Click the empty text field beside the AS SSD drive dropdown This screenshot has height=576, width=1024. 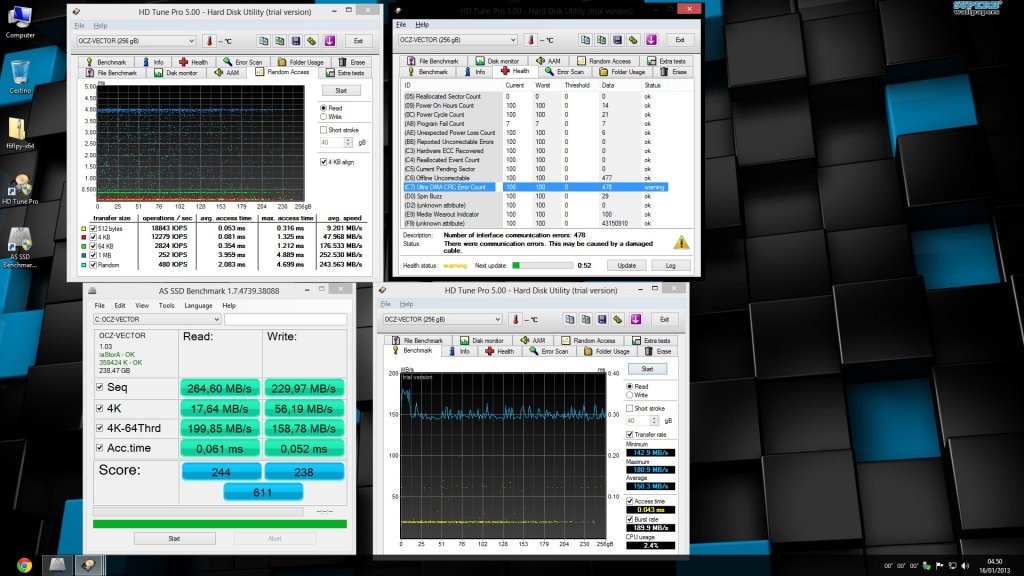tap(285, 319)
